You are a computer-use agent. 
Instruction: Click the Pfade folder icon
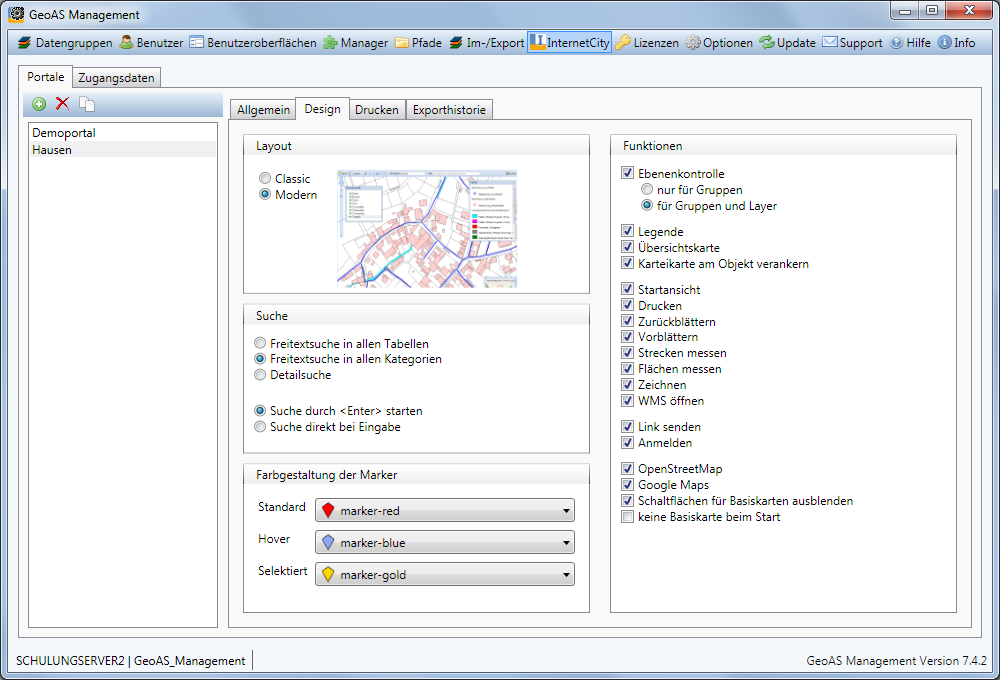tap(402, 43)
